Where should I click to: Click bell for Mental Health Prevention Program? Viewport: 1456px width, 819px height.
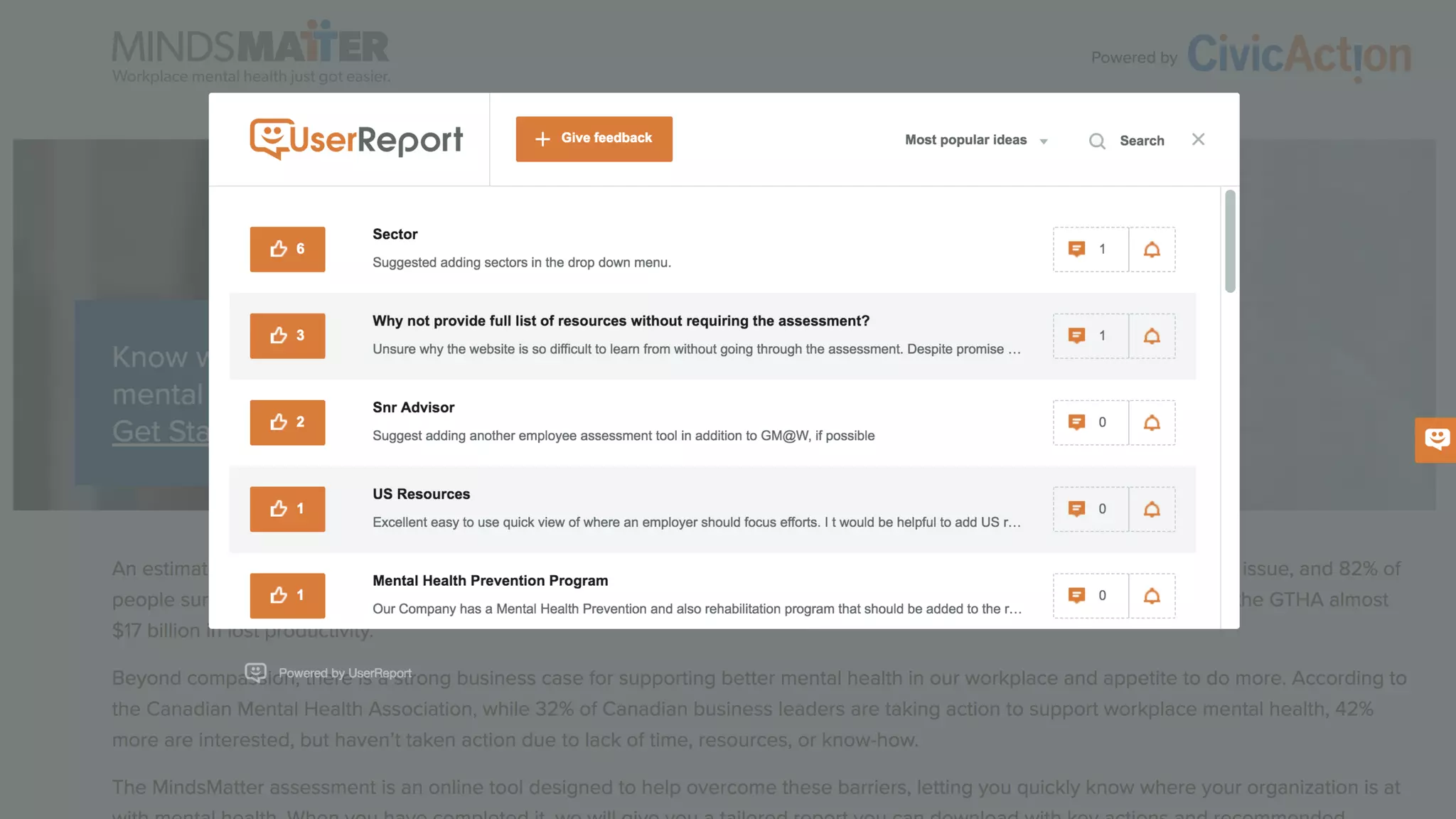[x=1152, y=595]
